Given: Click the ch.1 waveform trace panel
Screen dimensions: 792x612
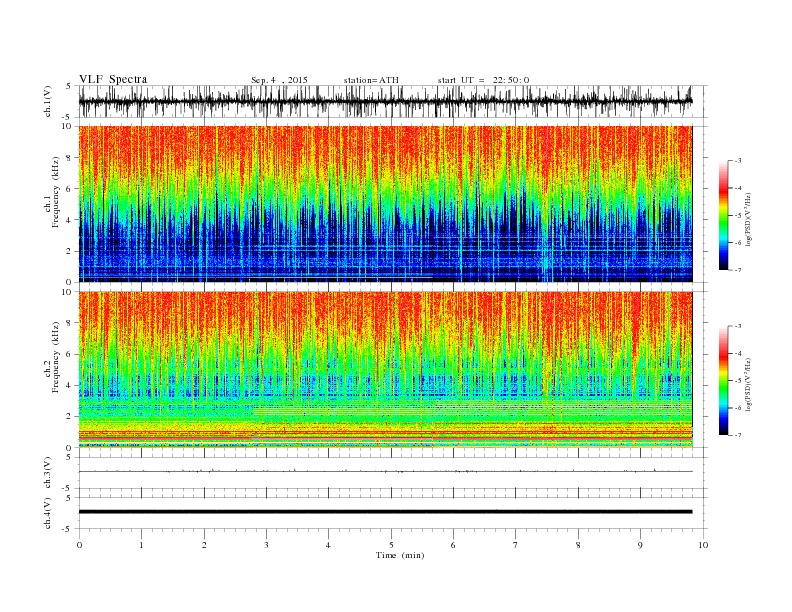Looking at the screenshot, I should (393, 101).
